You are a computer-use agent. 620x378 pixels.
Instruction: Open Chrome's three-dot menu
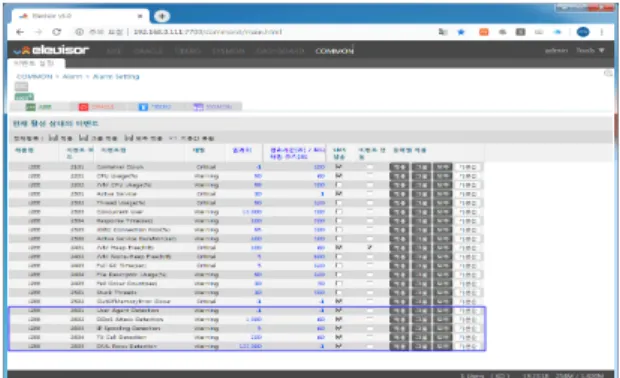click(x=601, y=32)
